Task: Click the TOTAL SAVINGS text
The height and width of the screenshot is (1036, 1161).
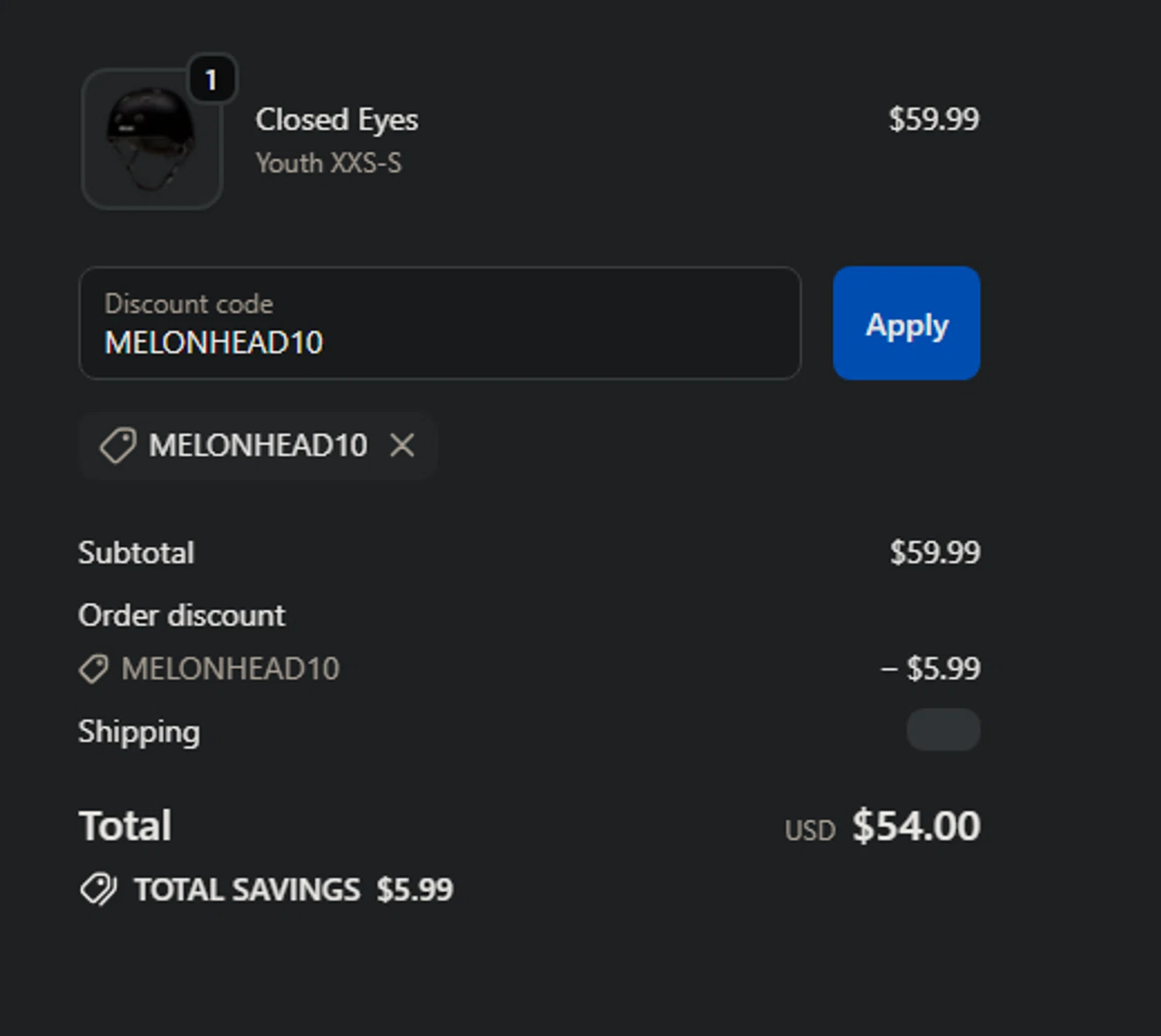Action: pyautogui.click(x=247, y=890)
